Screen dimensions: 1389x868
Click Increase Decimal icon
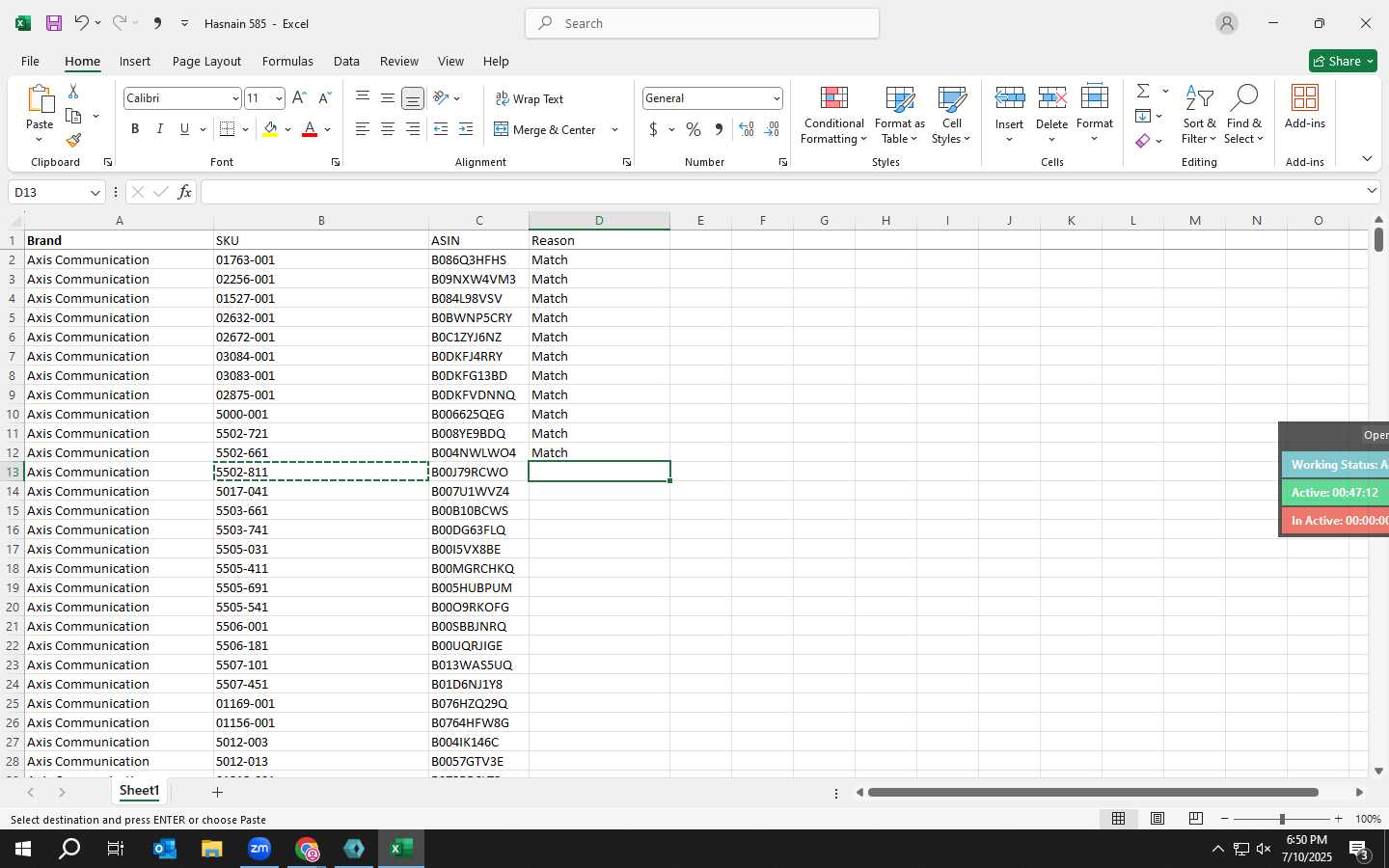[747, 129]
